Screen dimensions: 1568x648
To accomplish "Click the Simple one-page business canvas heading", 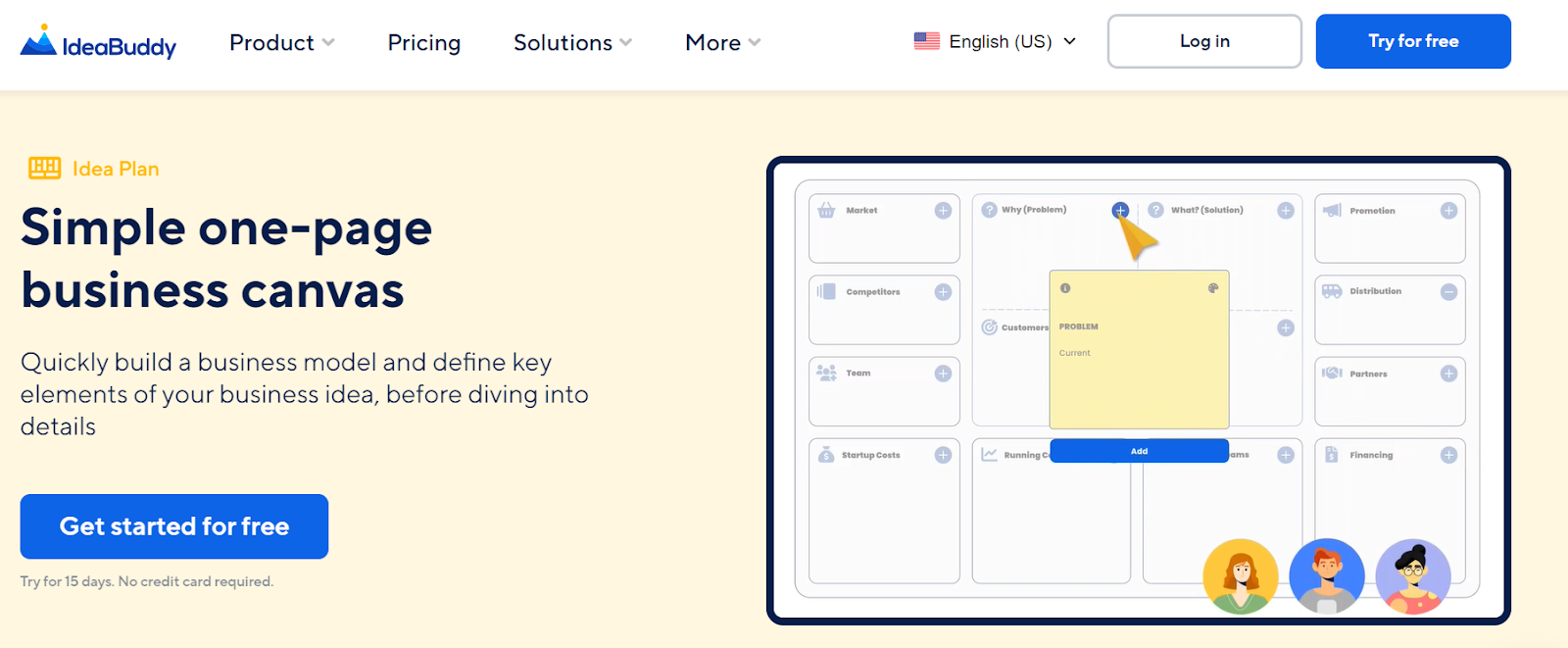I will click(226, 259).
